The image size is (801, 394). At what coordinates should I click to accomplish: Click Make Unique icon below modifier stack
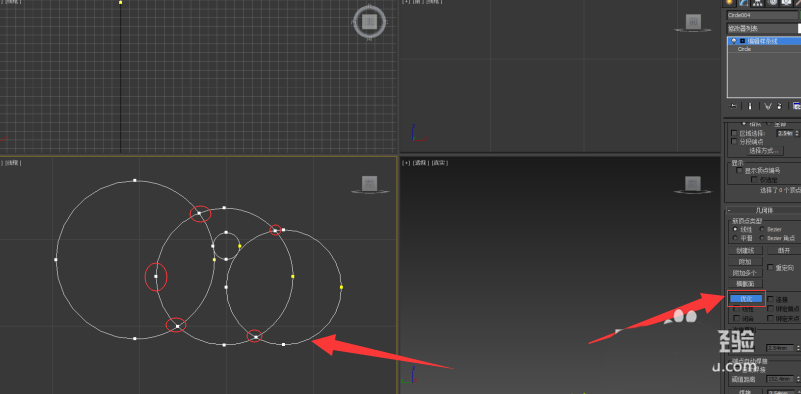coord(768,106)
